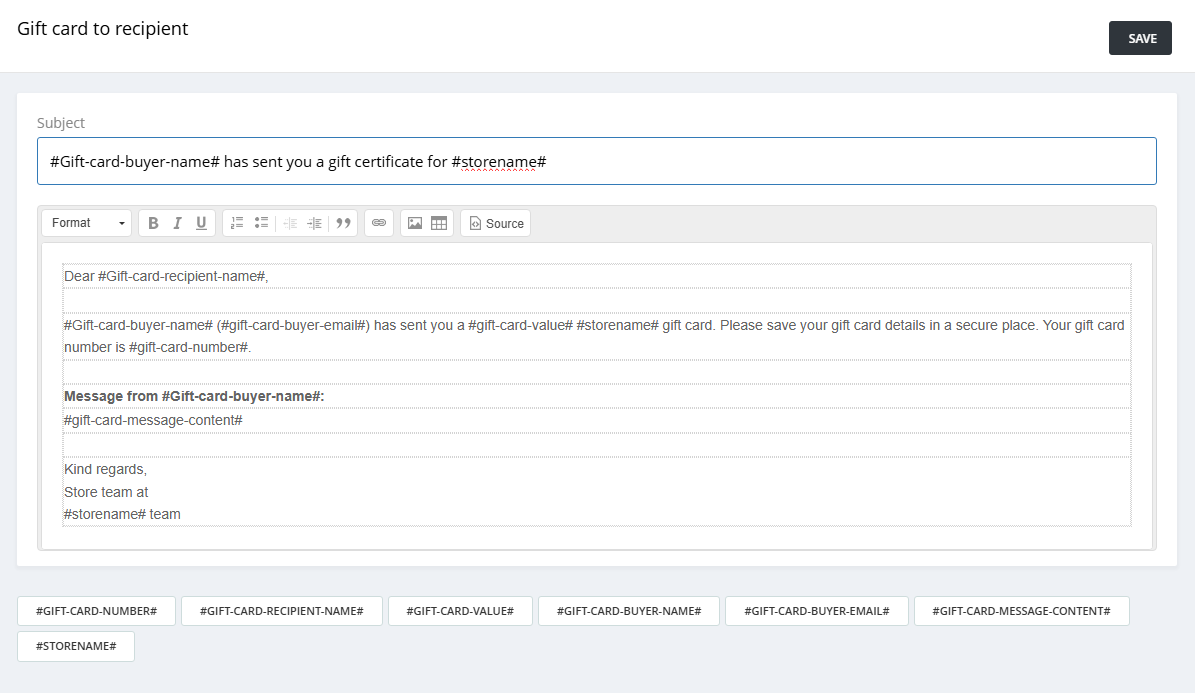
Task: Apply block quote formatting
Action: (x=343, y=223)
